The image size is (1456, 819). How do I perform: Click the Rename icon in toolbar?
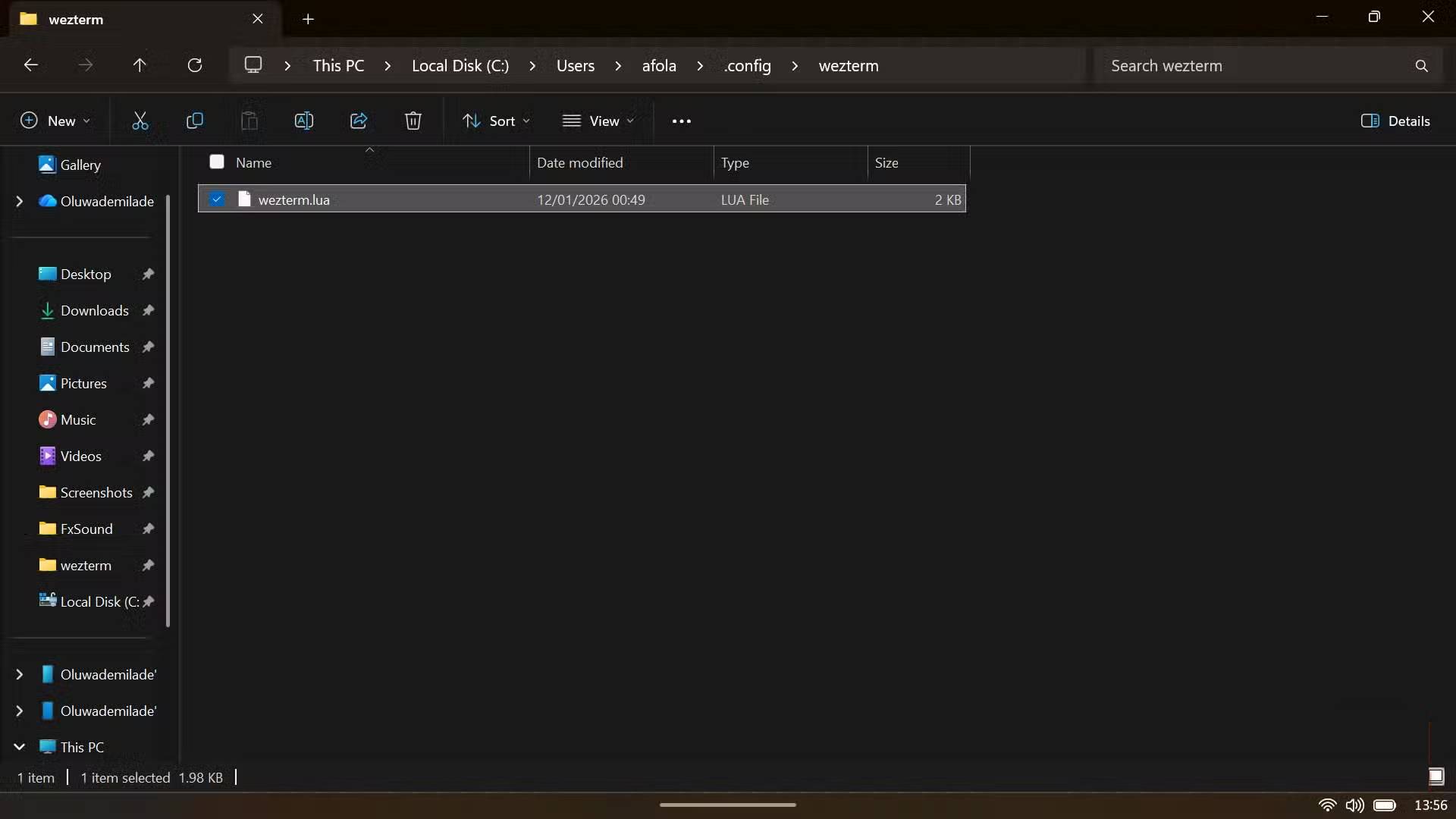tap(303, 121)
